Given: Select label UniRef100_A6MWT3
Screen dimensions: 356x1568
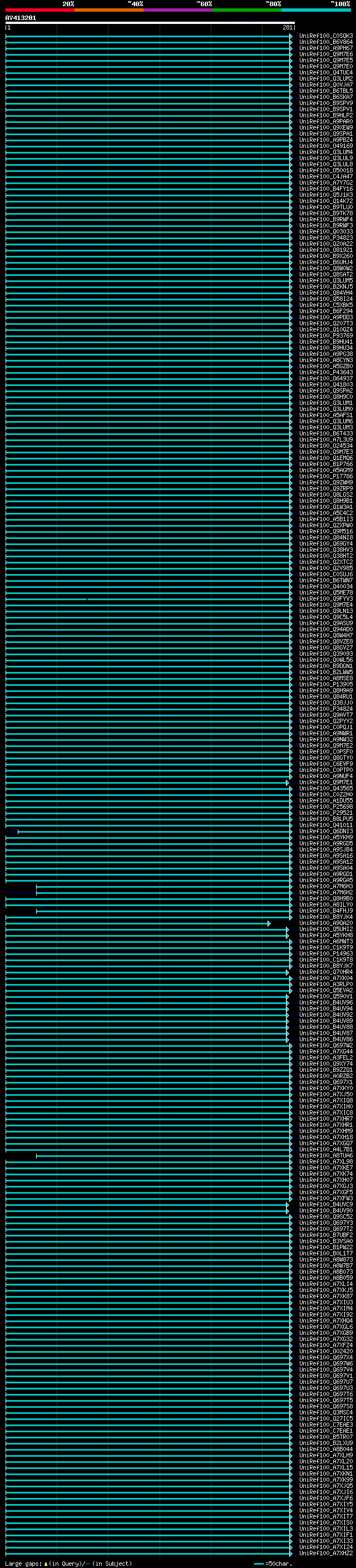Looking at the screenshot, I should pyautogui.click(x=326, y=941).
